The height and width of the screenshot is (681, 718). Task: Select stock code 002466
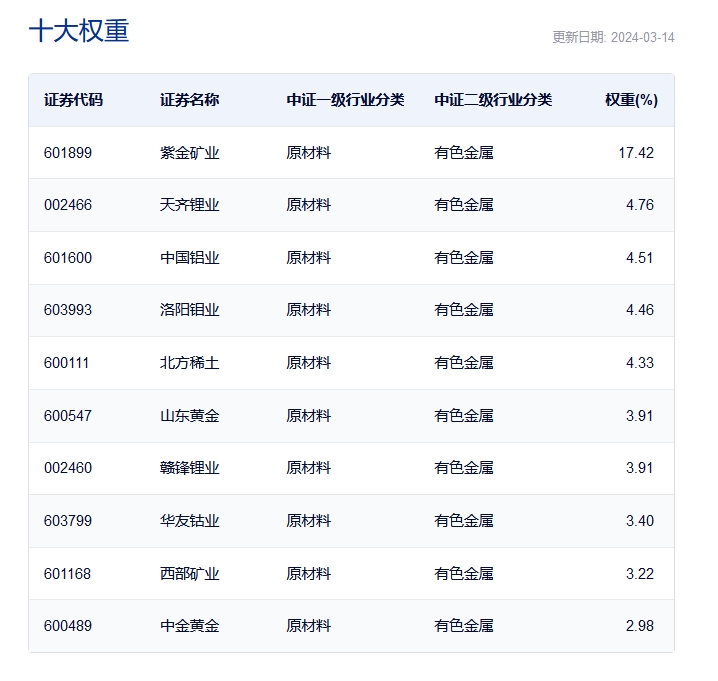tap(68, 205)
